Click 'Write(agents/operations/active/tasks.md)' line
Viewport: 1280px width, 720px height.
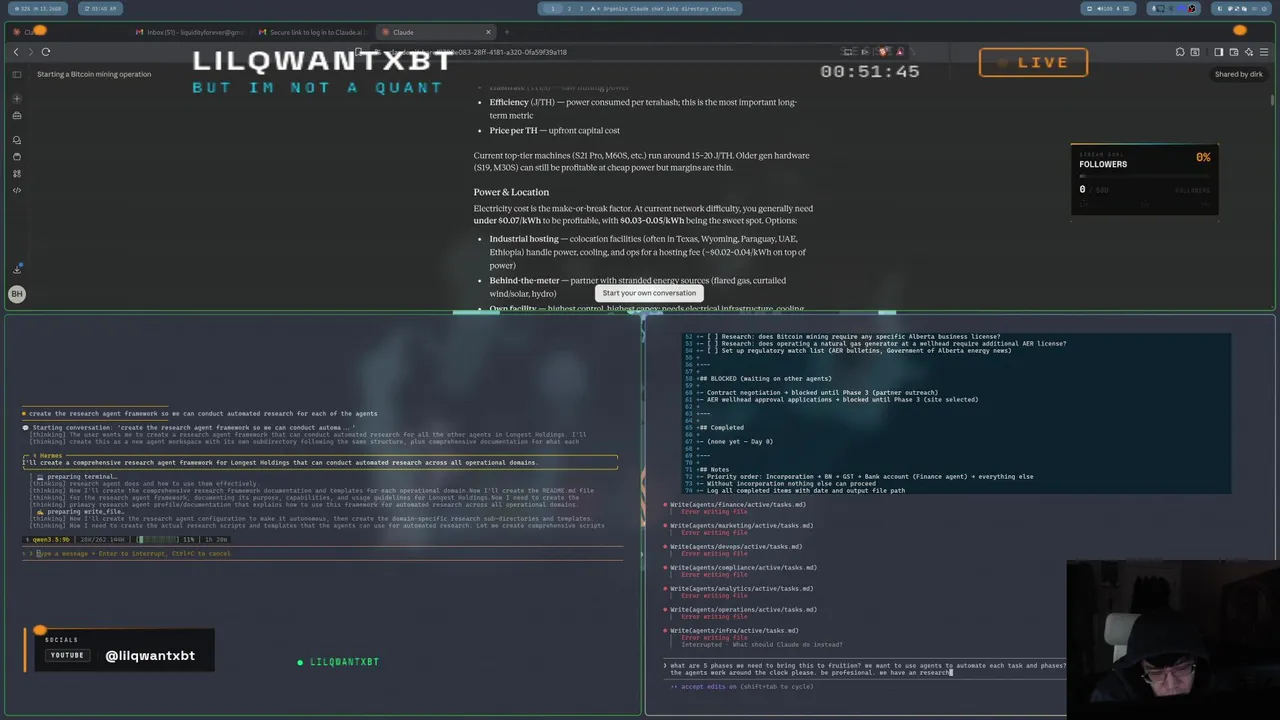(743, 610)
